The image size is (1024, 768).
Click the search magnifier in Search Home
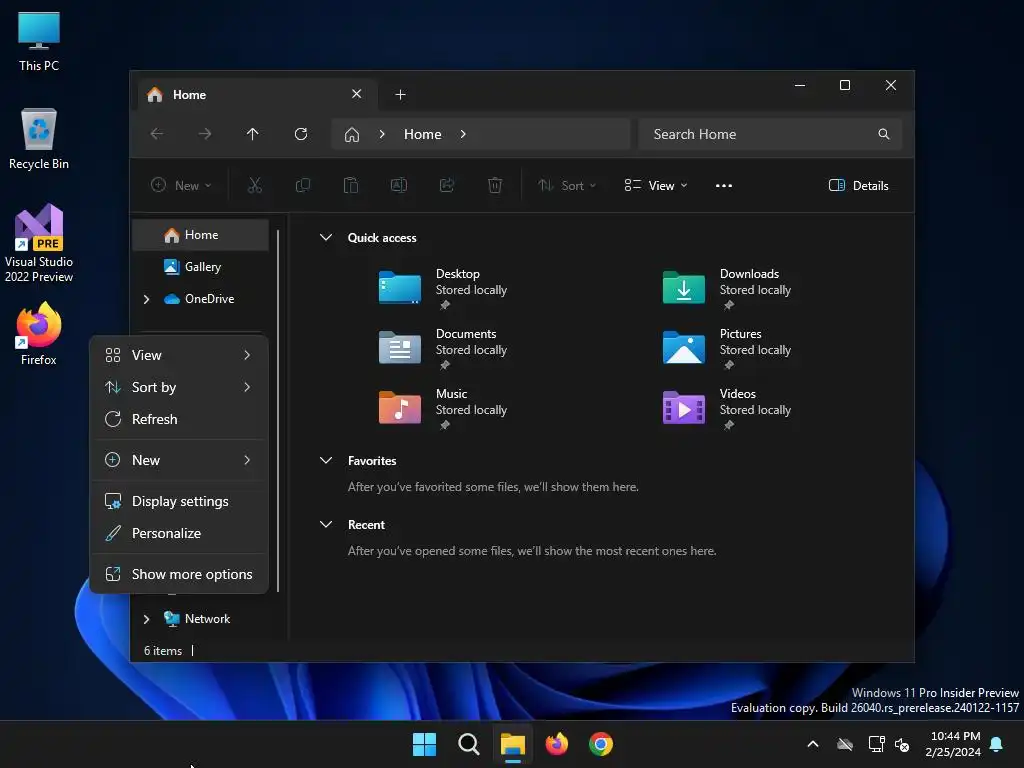884,134
